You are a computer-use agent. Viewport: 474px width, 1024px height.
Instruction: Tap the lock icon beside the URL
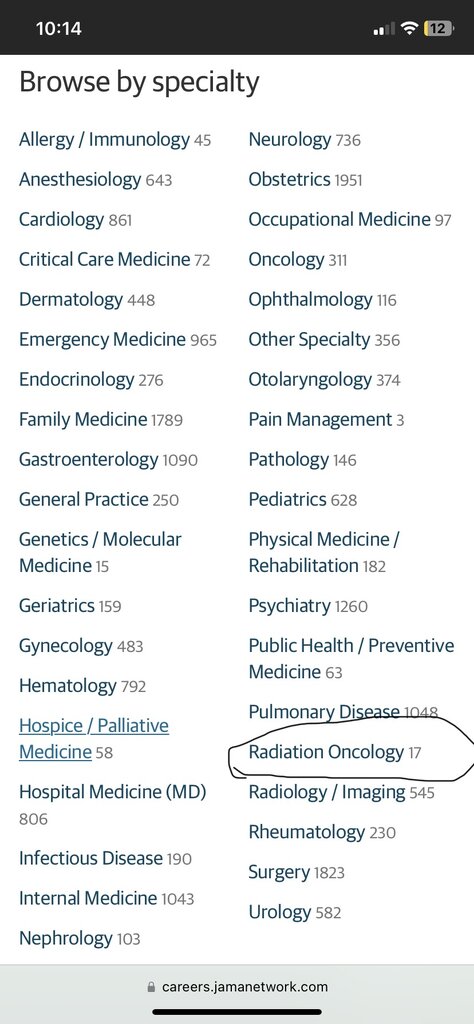pos(152,987)
